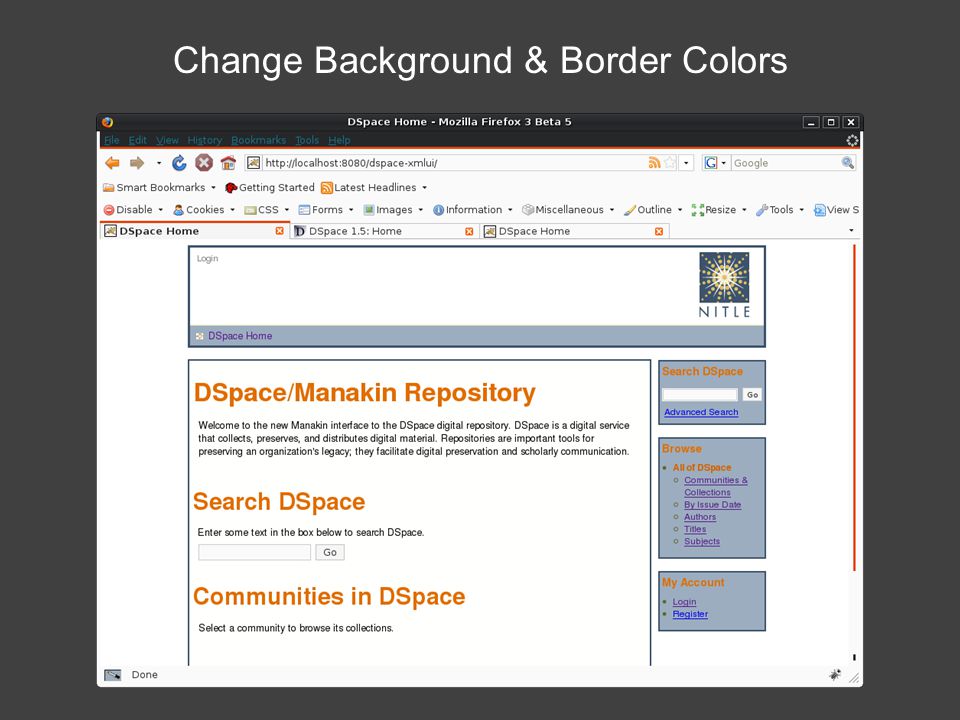This screenshot has height=720, width=960.
Task: Go to the browser Home icon
Action: (228, 163)
